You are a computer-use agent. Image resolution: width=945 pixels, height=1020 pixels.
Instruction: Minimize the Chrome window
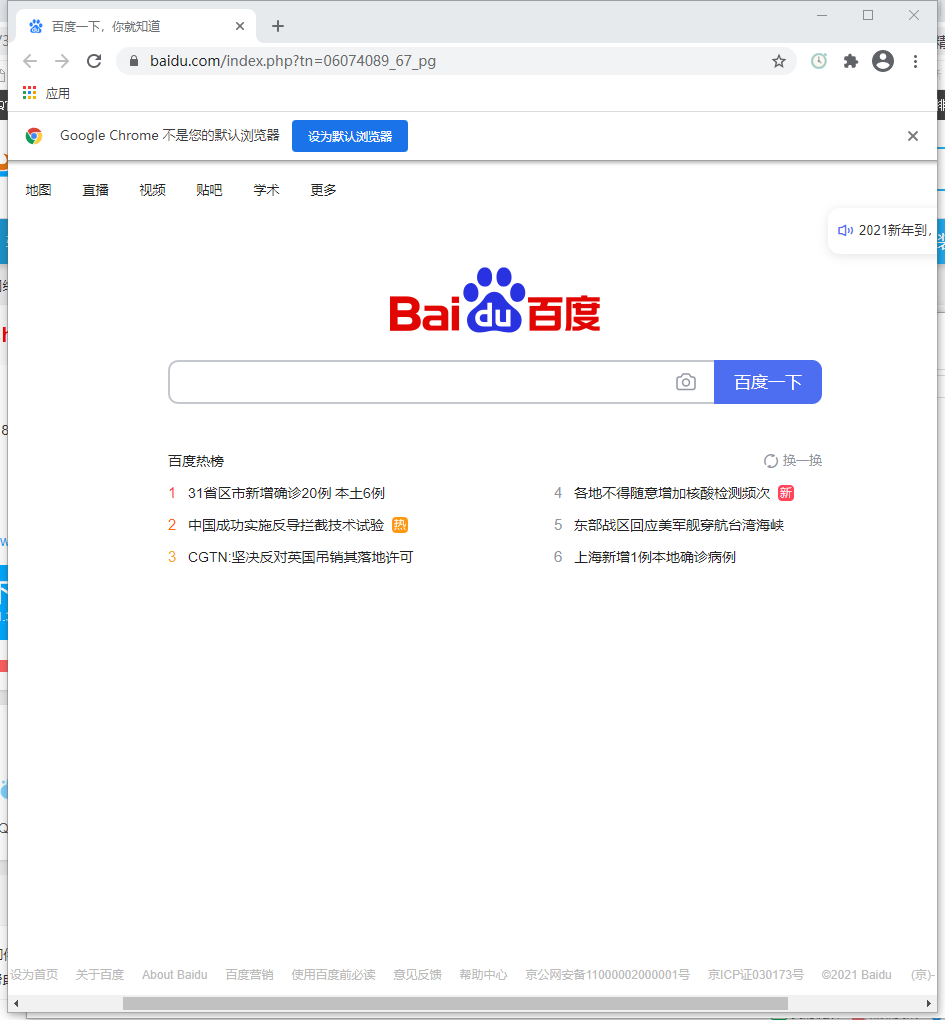point(822,15)
